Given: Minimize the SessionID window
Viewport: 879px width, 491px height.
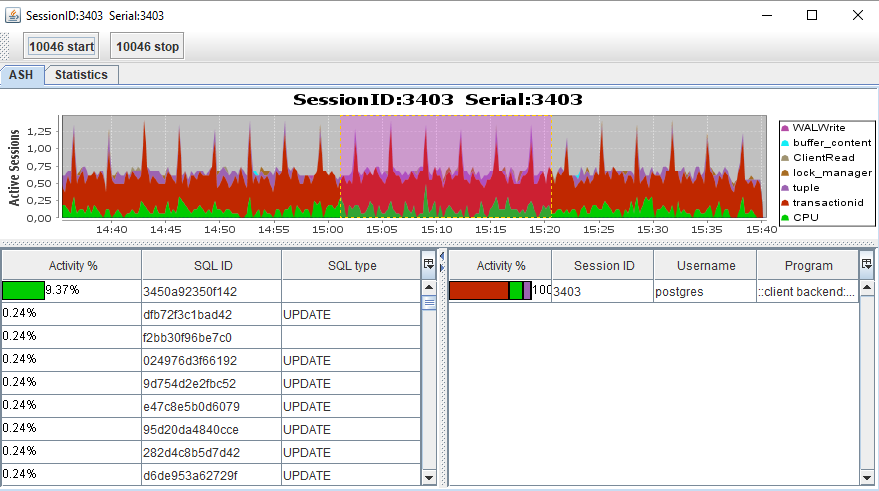Looking at the screenshot, I should tap(767, 15).
